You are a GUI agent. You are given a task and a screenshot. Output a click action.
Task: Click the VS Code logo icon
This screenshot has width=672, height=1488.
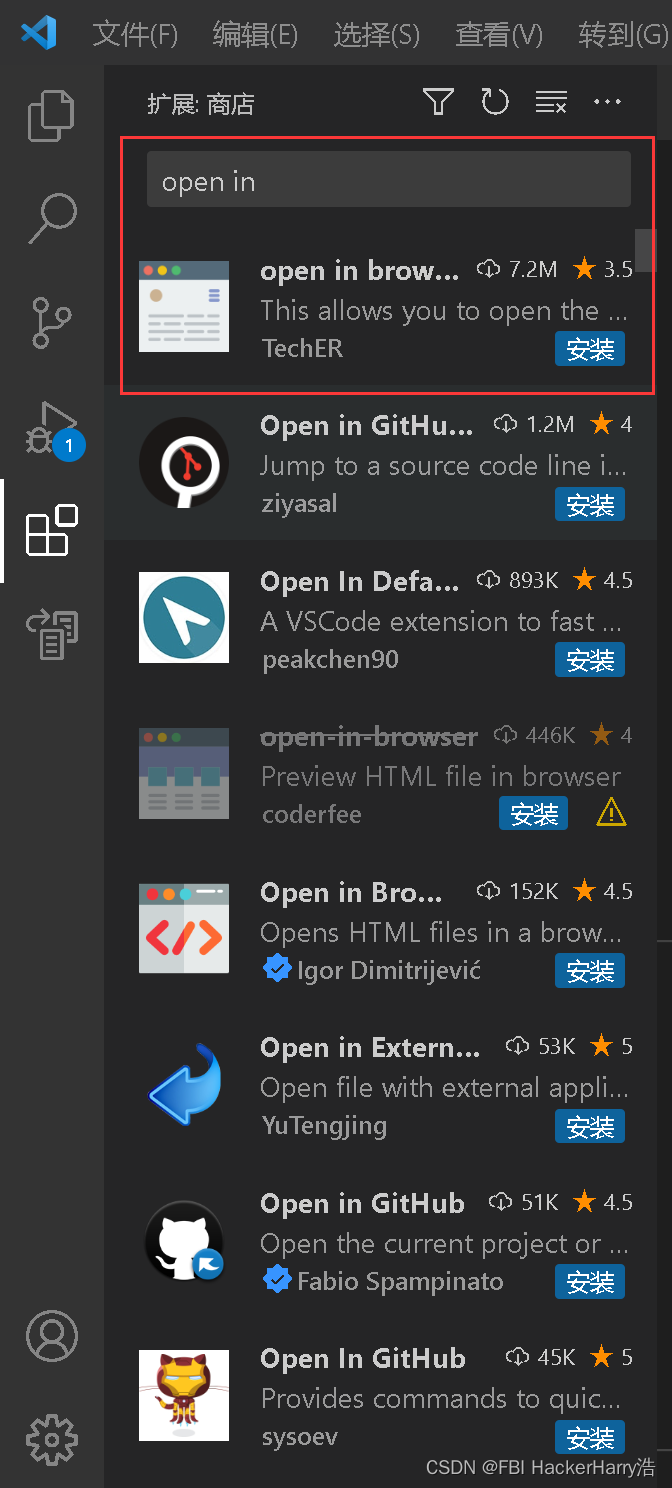pos(39,34)
